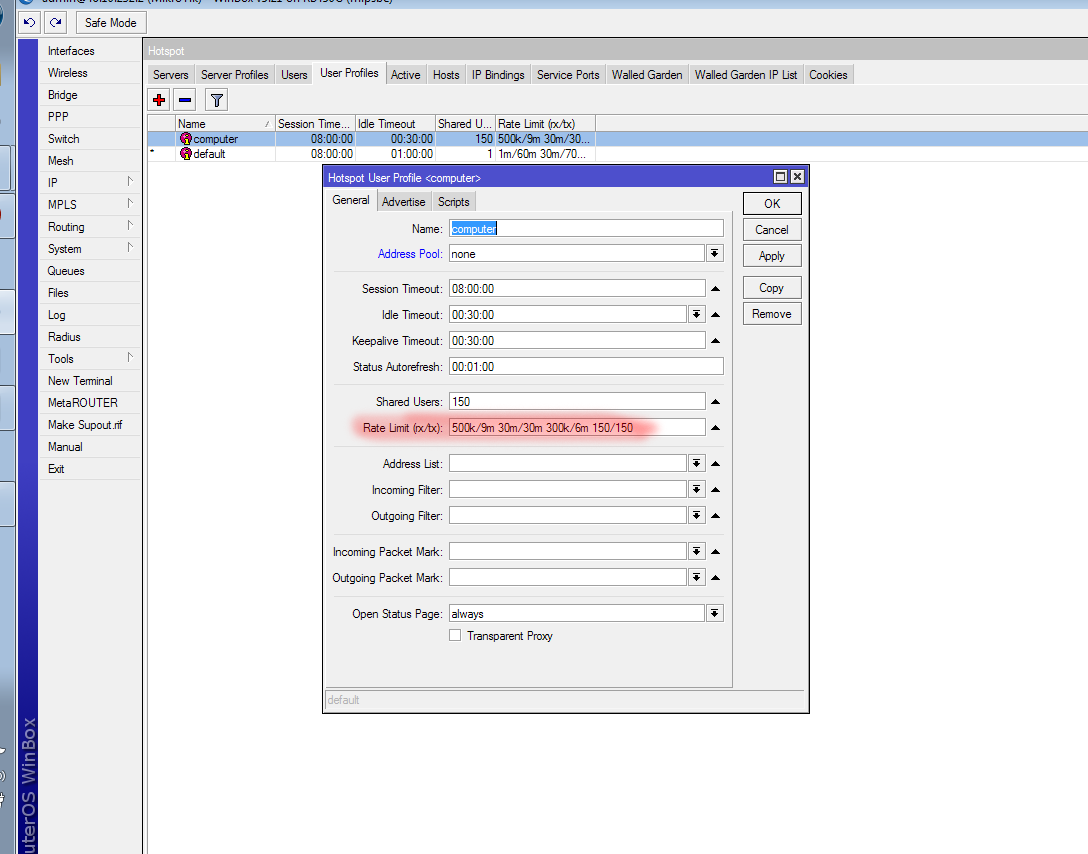The height and width of the screenshot is (854, 1088).
Task: Expand the Idle Timeout dropdown
Action: (696, 315)
